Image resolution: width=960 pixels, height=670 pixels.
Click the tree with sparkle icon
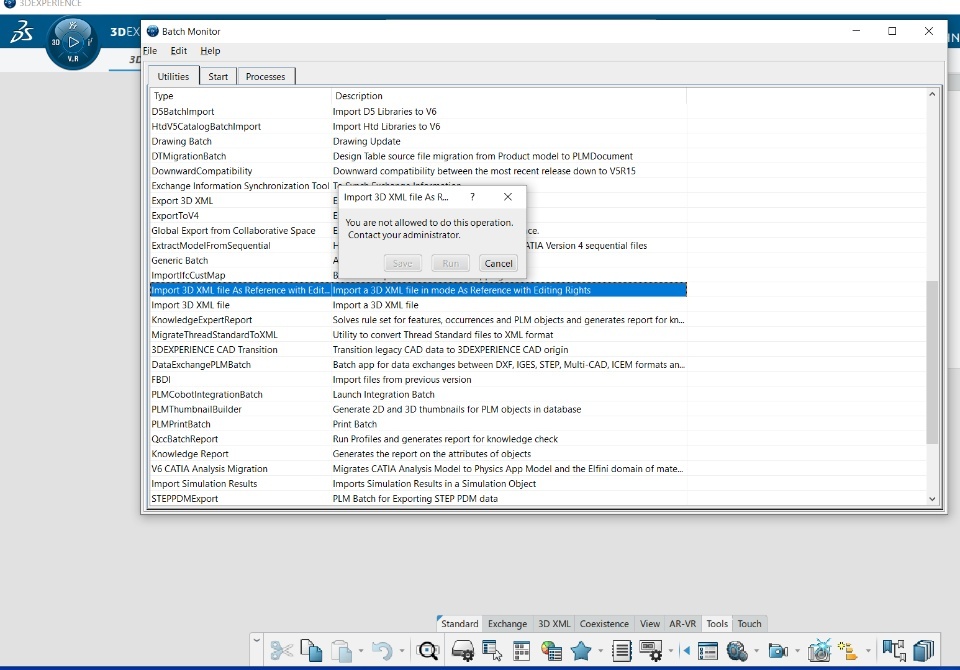[849, 650]
